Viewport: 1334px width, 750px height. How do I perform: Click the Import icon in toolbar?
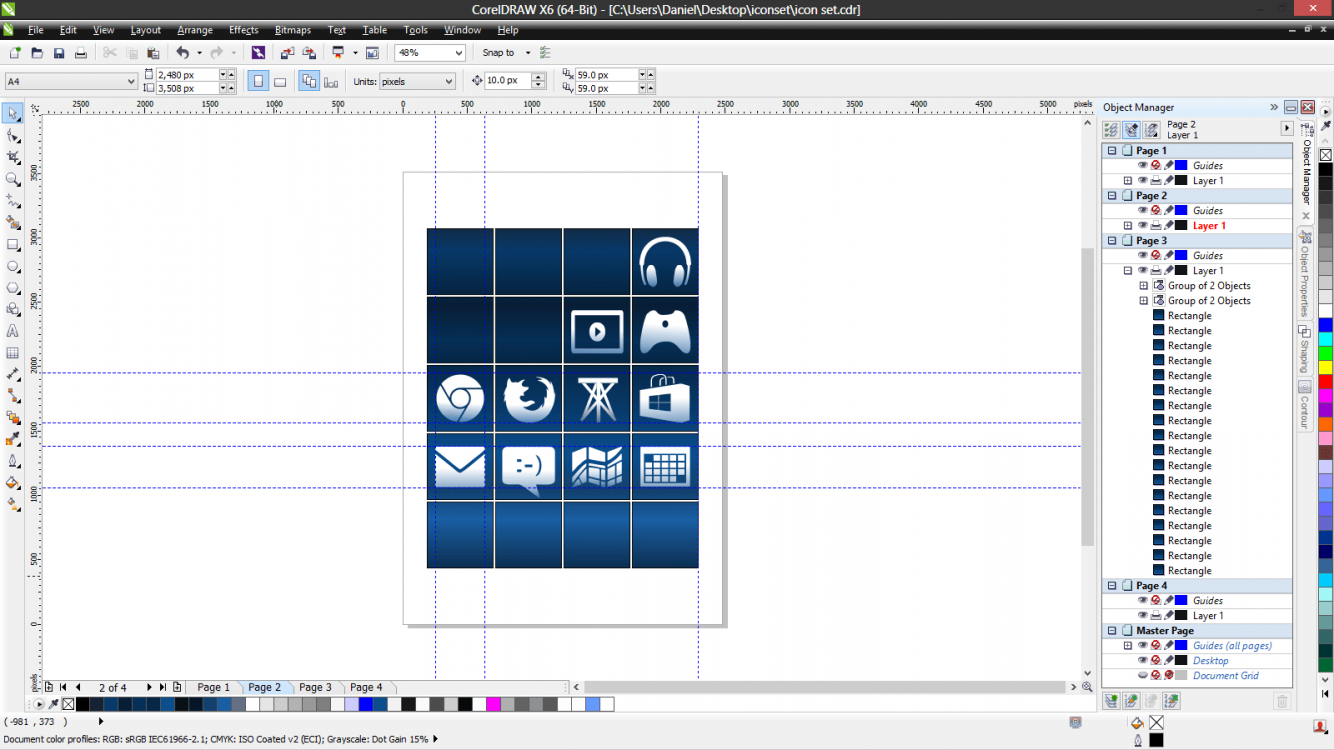287,53
